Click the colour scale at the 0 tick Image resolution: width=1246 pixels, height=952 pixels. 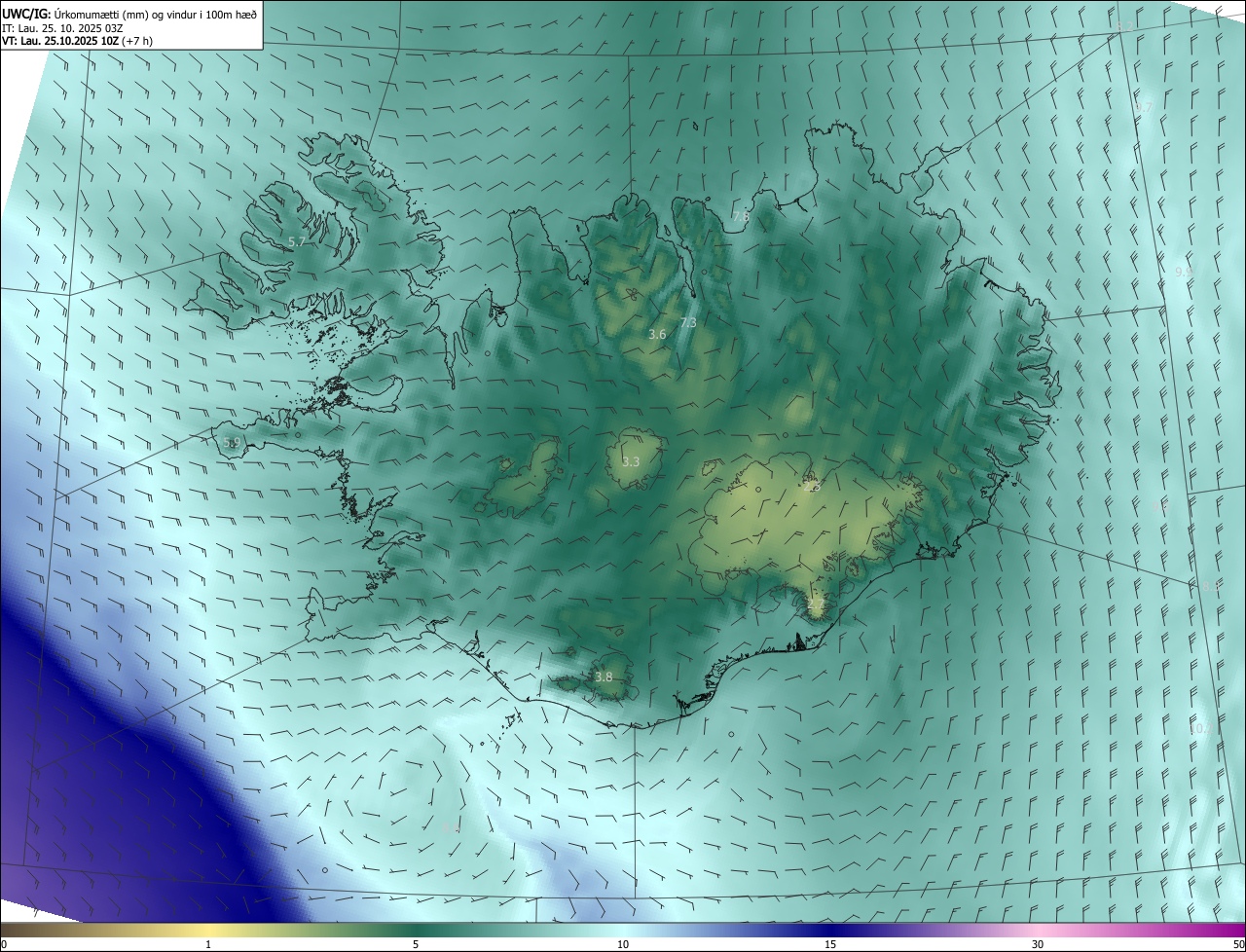point(3,944)
